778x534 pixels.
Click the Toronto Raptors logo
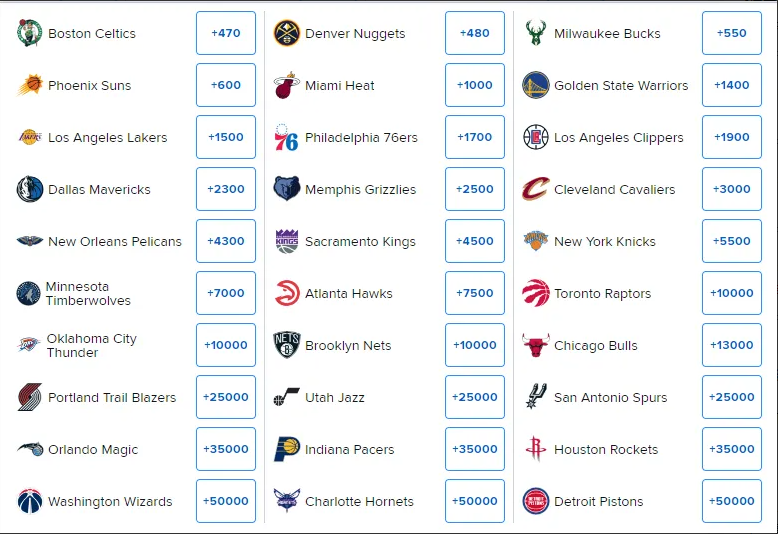[536, 293]
